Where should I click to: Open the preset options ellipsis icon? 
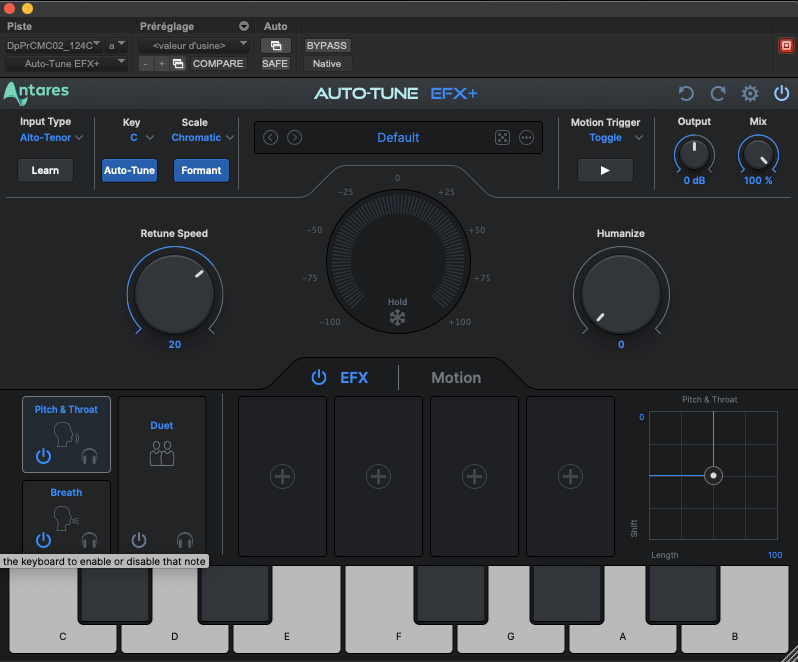click(526, 137)
